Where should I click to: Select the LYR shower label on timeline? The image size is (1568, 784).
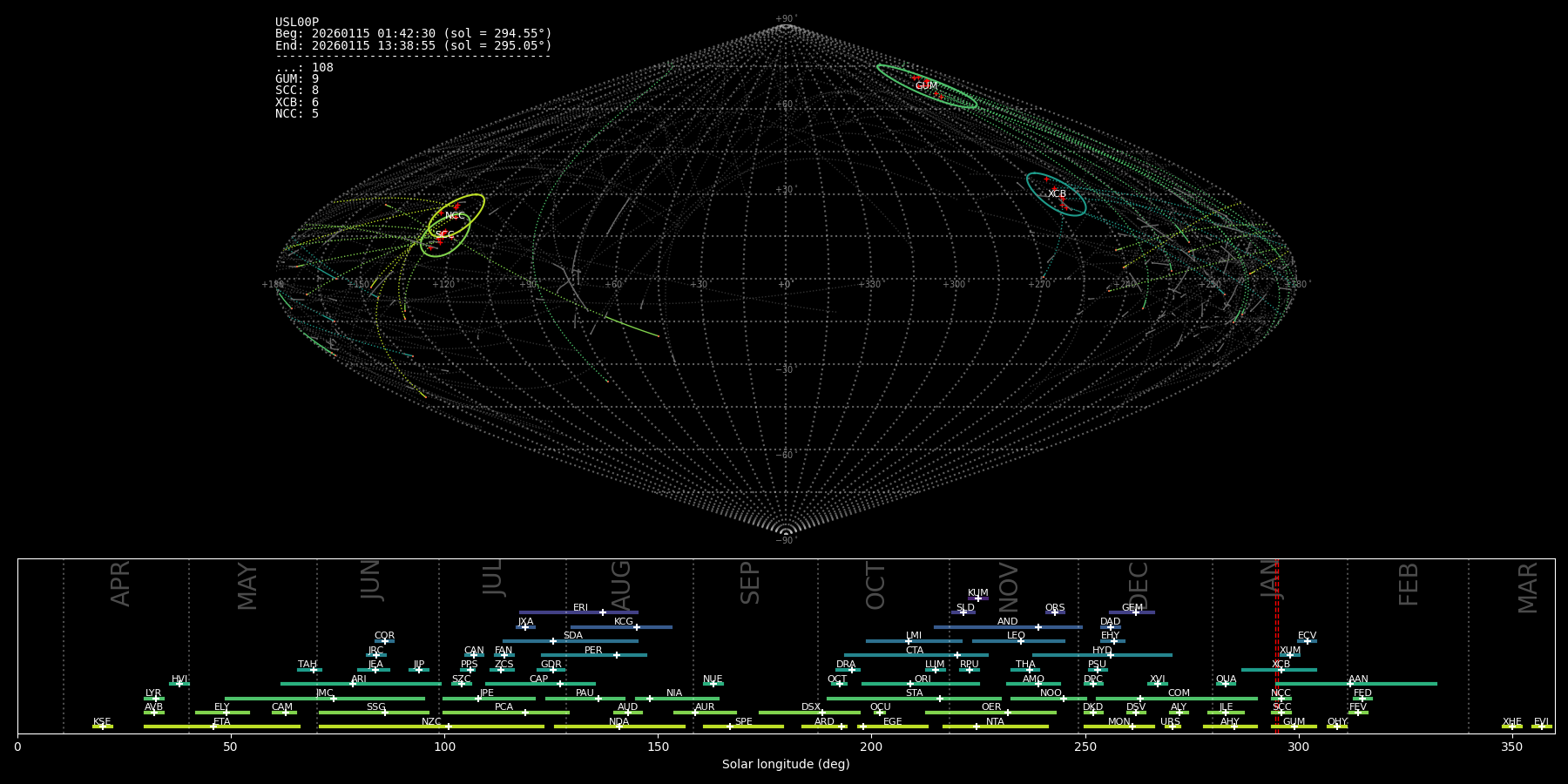[x=153, y=693]
